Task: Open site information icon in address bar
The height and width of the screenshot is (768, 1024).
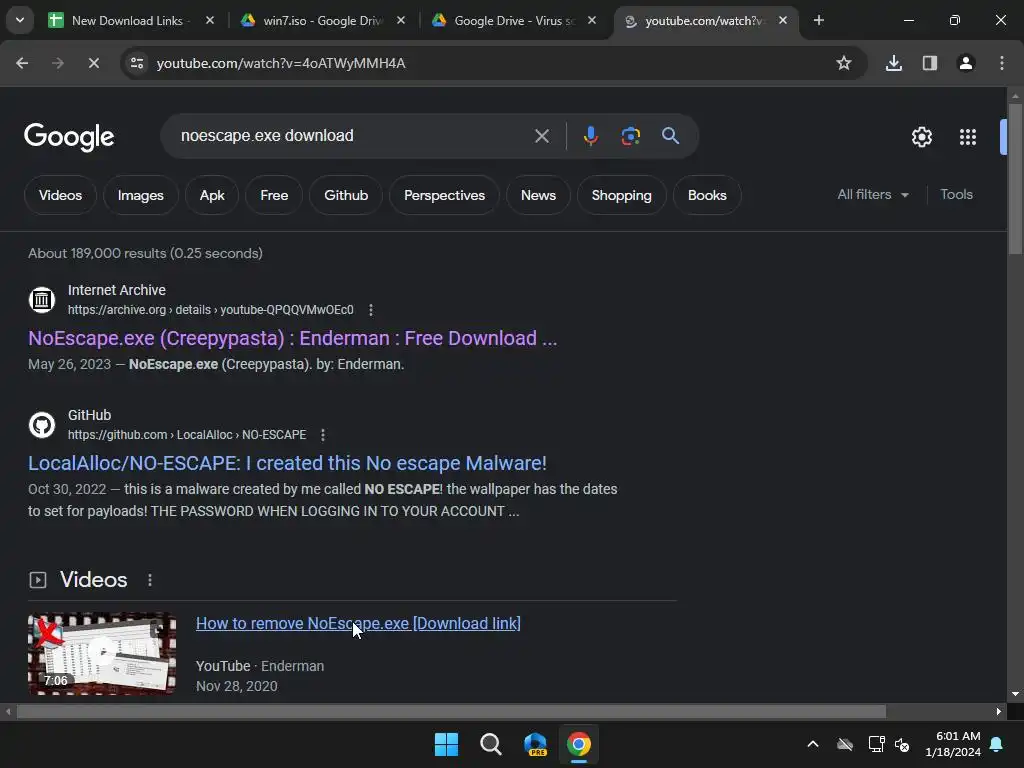Action: 137,63
